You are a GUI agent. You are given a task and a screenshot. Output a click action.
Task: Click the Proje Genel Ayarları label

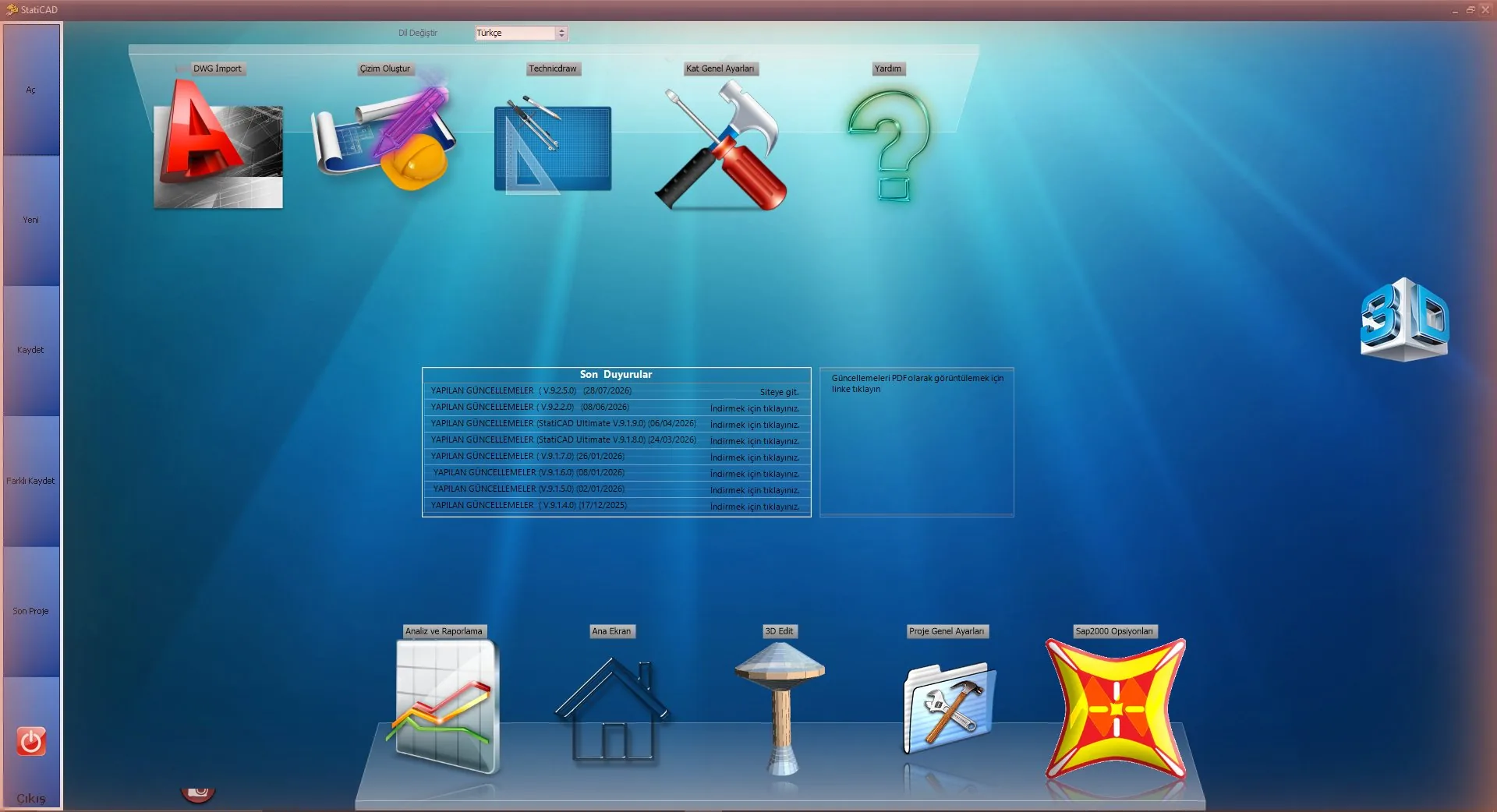coord(947,631)
